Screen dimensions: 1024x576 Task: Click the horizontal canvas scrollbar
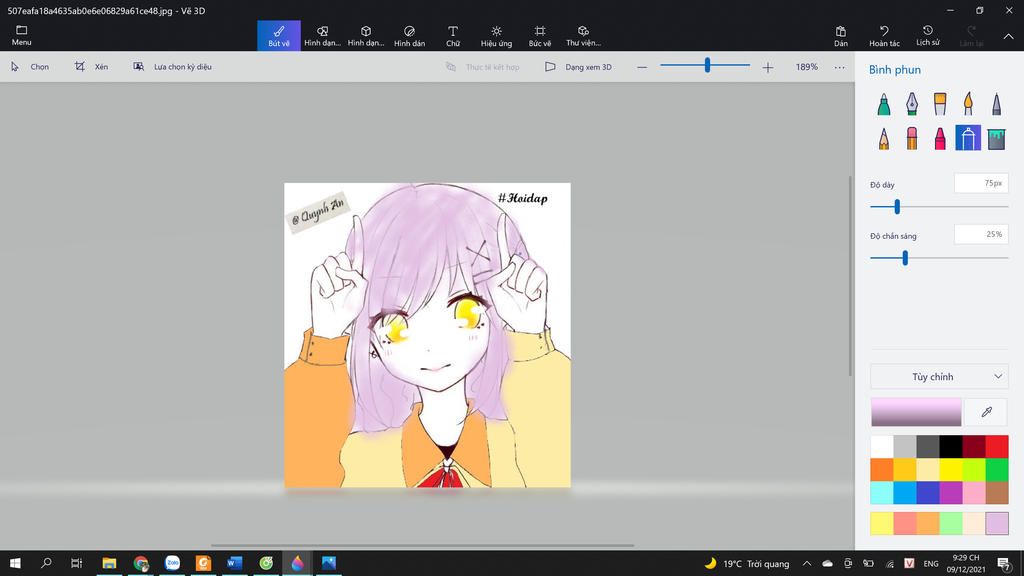coord(423,545)
